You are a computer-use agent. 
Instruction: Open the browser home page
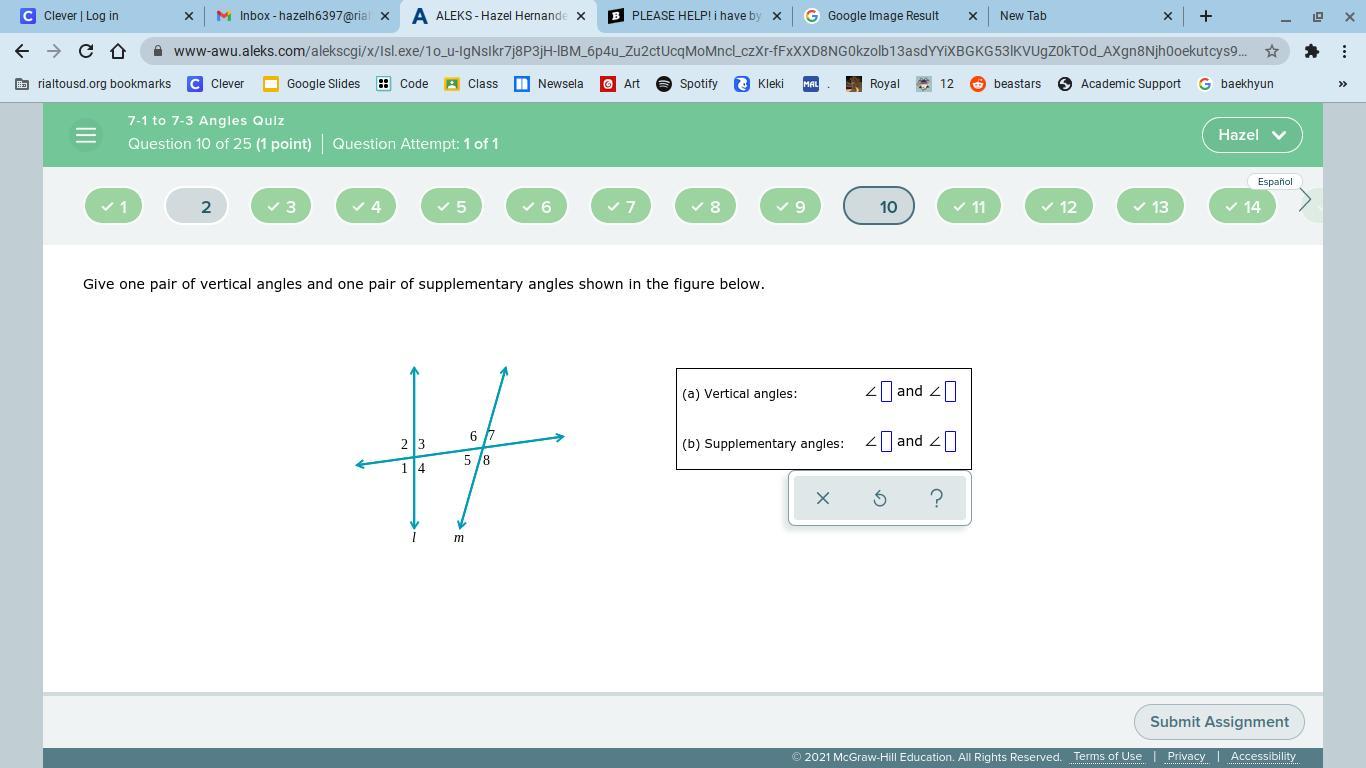point(118,51)
